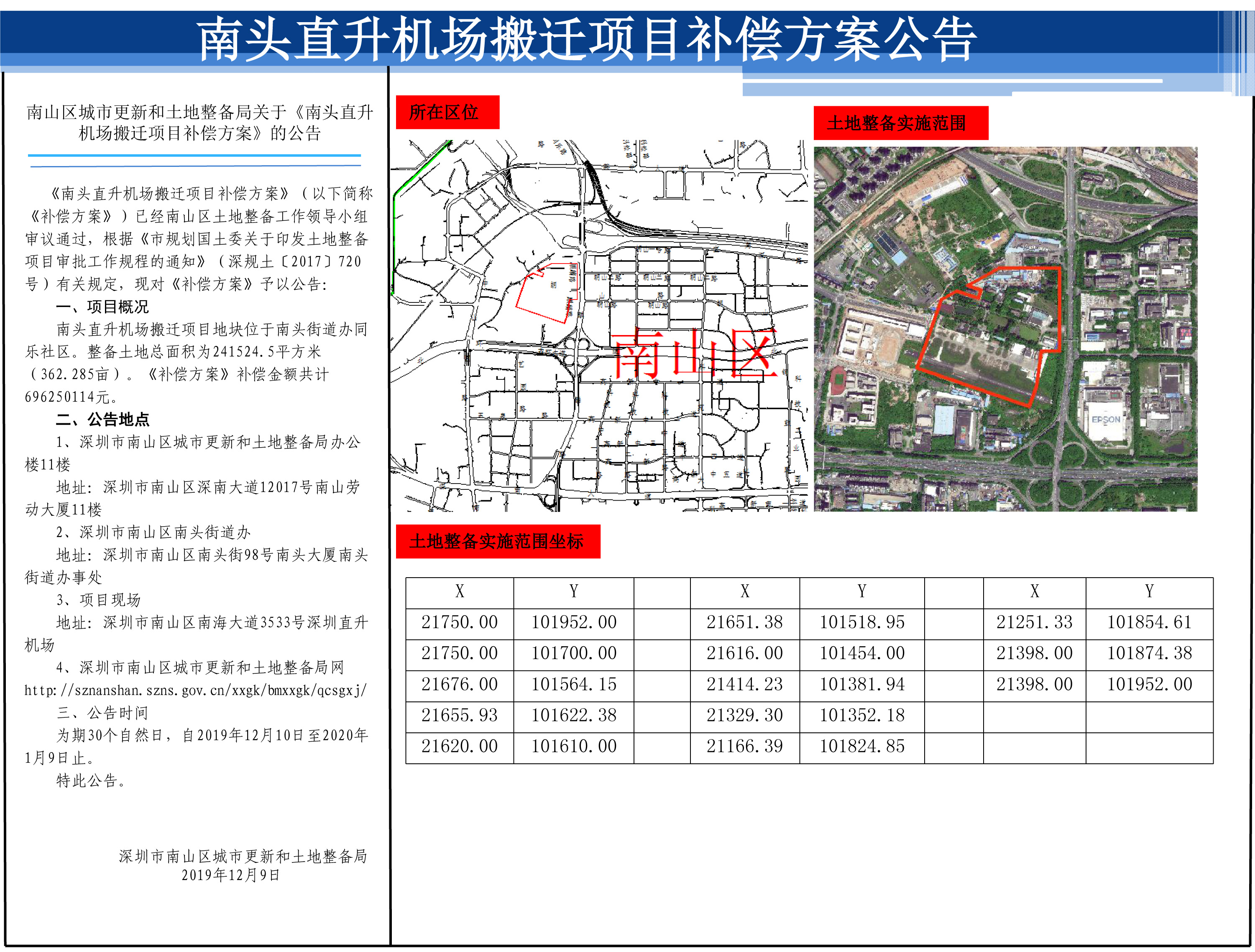Click table cell 21166.39 in last row

tap(744, 746)
